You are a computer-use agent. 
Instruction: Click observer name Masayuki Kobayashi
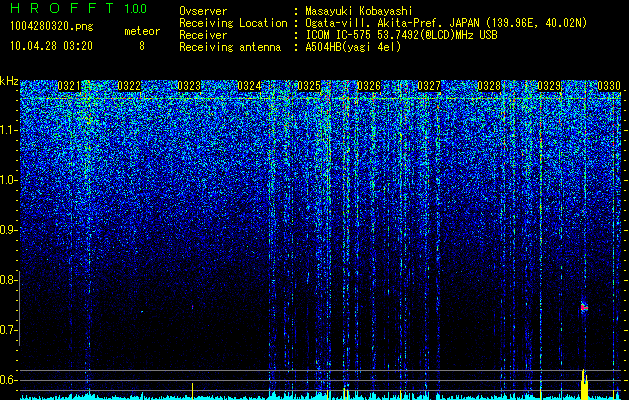359,11
